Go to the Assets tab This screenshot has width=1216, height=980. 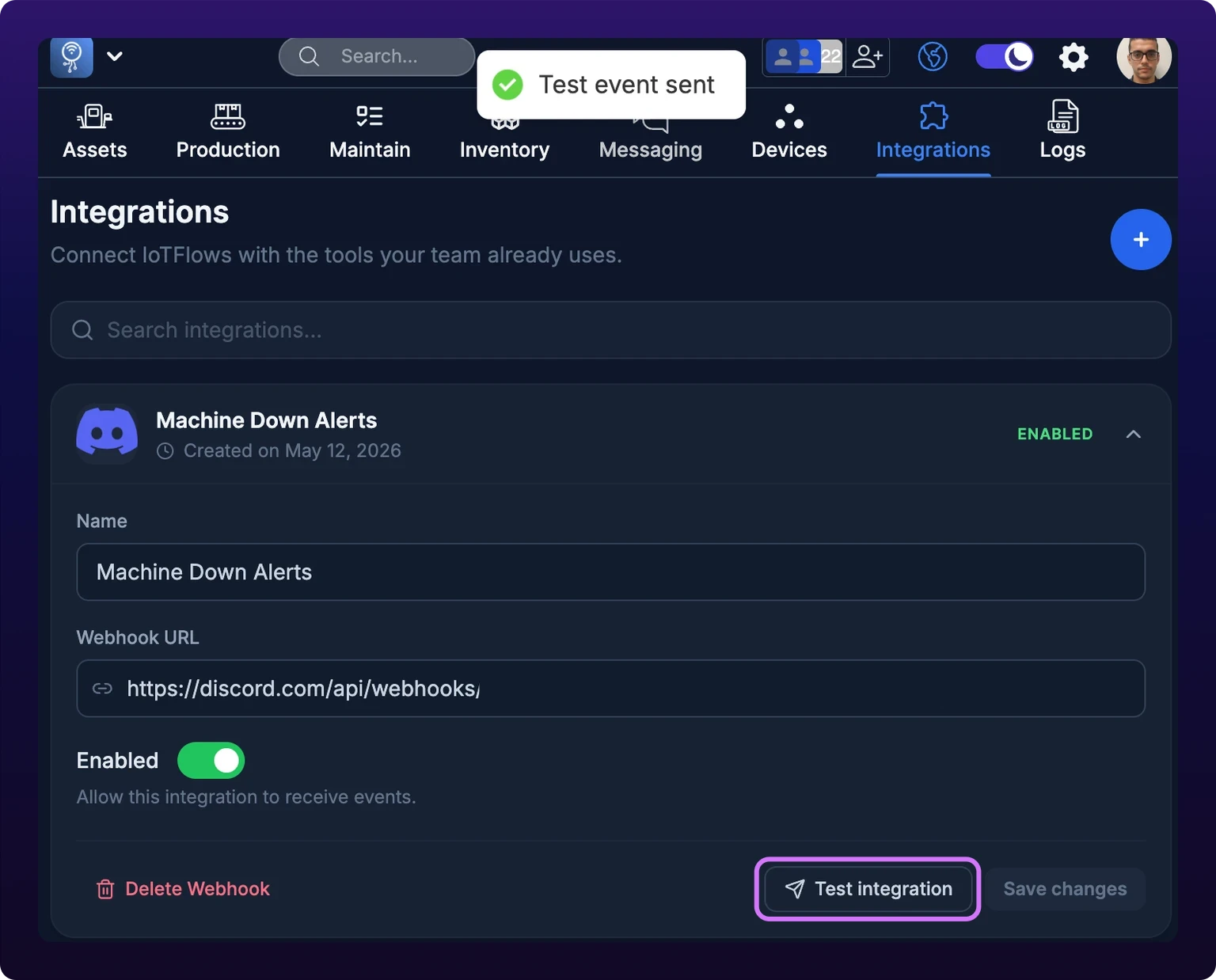(95, 132)
